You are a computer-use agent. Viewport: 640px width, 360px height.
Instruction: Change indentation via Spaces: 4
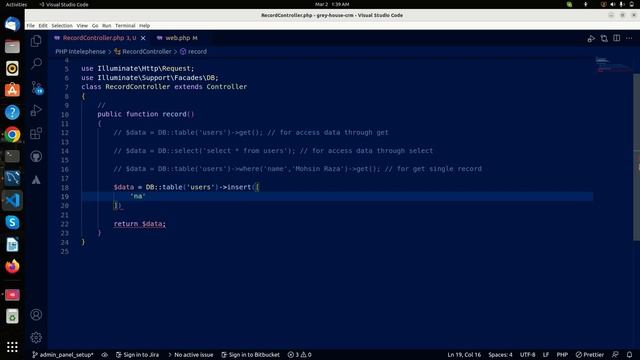point(500,355)
